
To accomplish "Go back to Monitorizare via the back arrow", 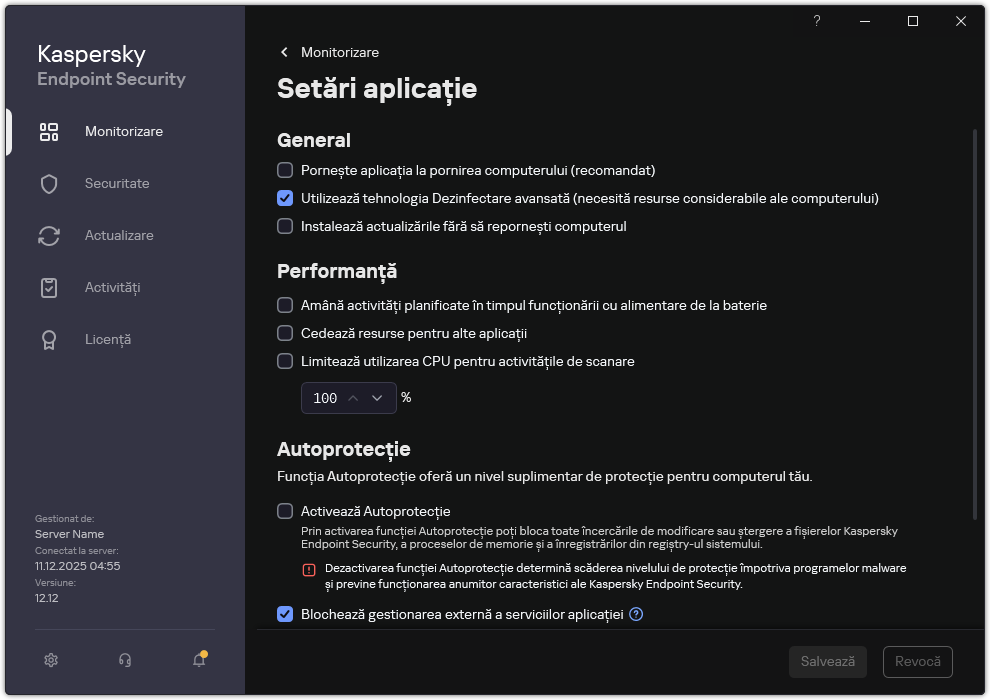I will 284,52.
